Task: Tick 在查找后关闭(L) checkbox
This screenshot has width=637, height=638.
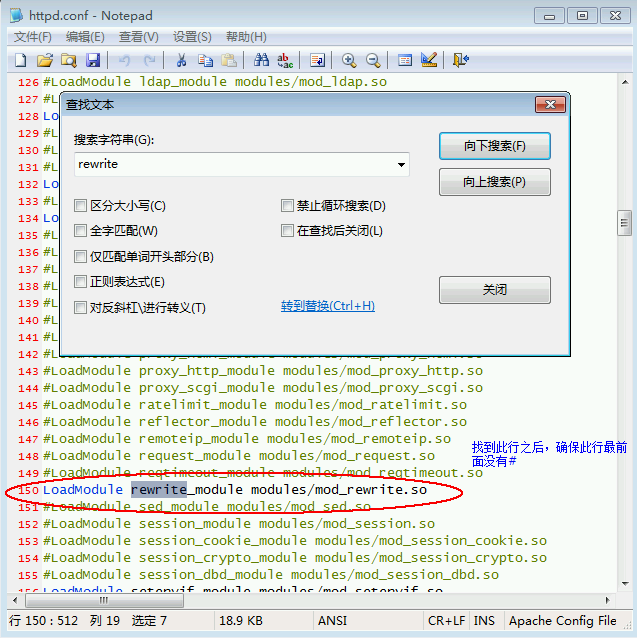Action: tap(287, 231)
